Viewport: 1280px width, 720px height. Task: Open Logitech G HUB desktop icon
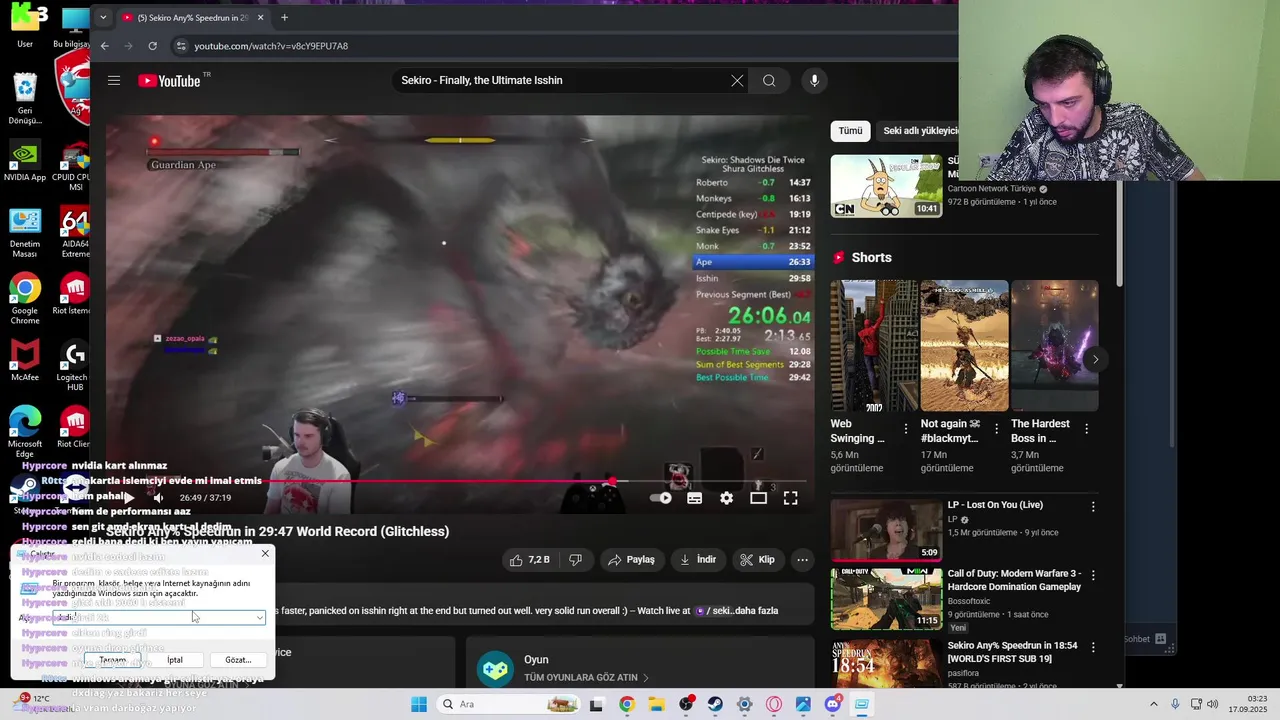coord(75,365)
